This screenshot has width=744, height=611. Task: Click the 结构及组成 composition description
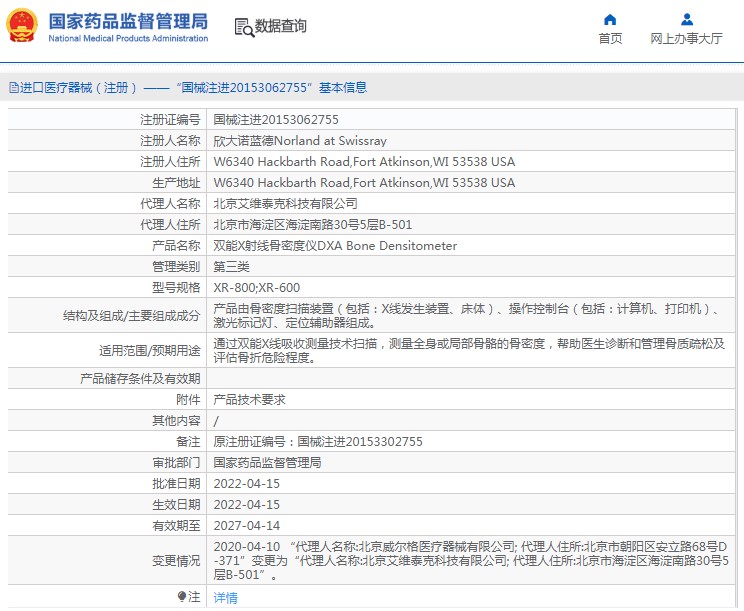[x=466, y=316]
